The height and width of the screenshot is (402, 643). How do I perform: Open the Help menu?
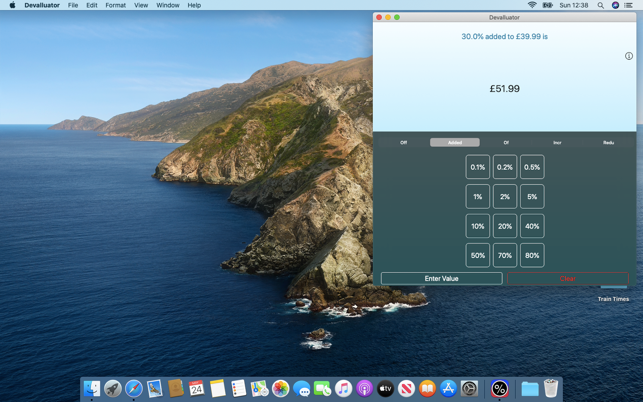click(194, 5)
